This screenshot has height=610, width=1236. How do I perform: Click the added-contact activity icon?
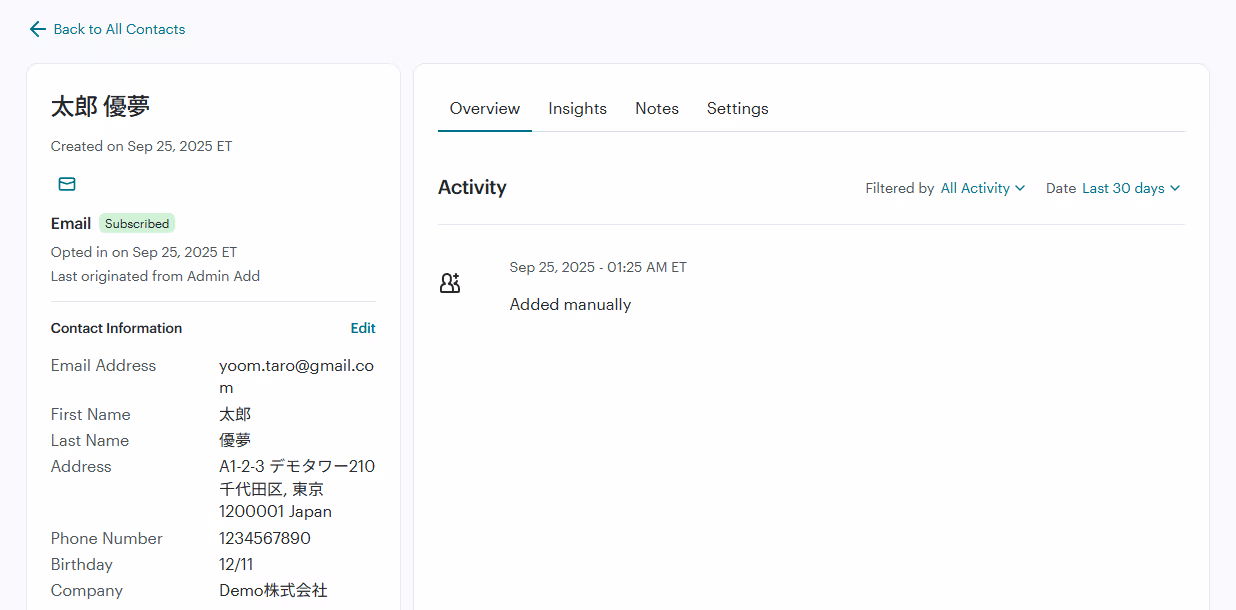click(450, 283)
